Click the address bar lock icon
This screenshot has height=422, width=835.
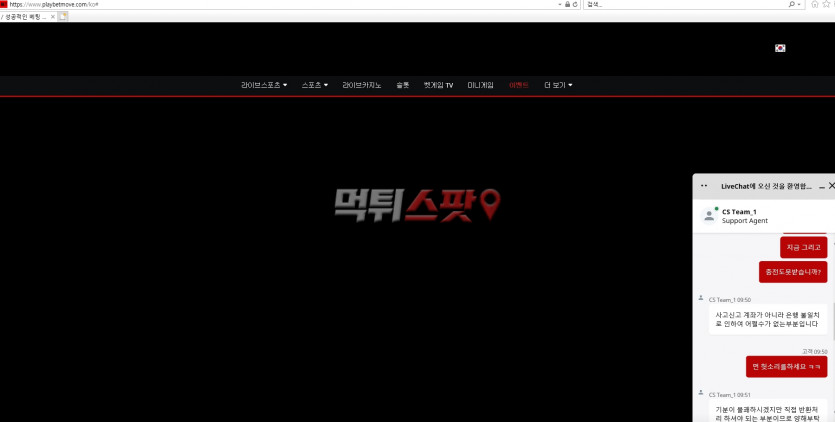coord(568,4)
